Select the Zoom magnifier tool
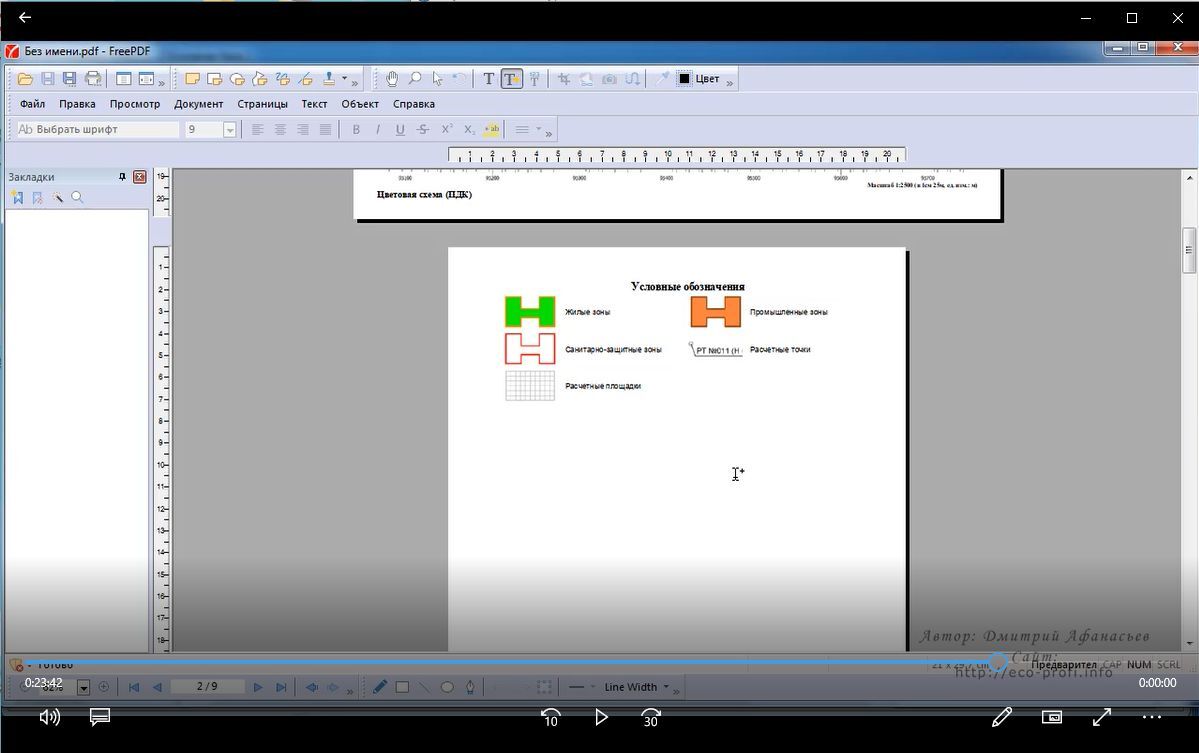This screenshot has height=753, width=1199. click(414, 79)
